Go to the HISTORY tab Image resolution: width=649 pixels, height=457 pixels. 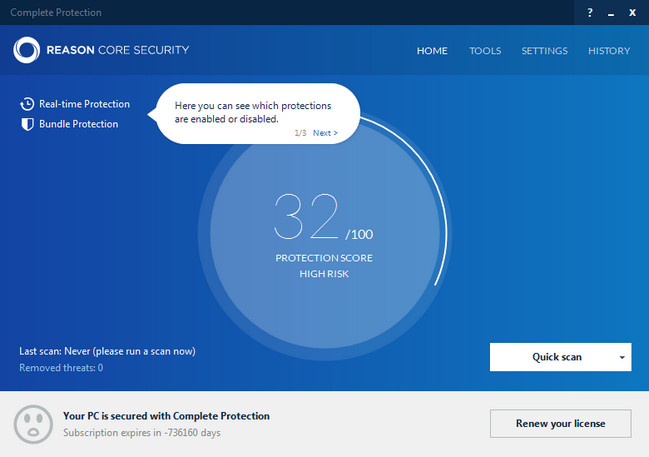pos(609,51)
